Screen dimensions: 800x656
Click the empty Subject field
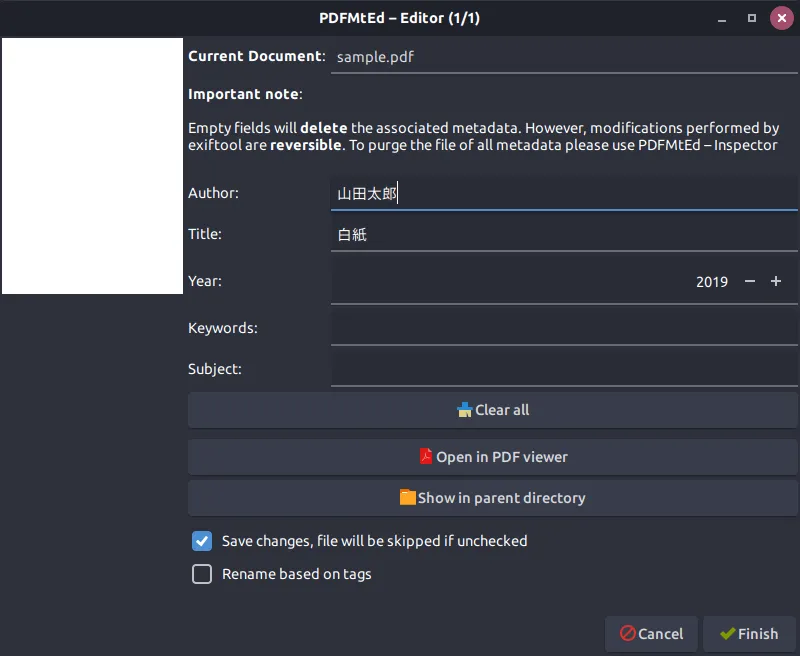click(564, 369)
